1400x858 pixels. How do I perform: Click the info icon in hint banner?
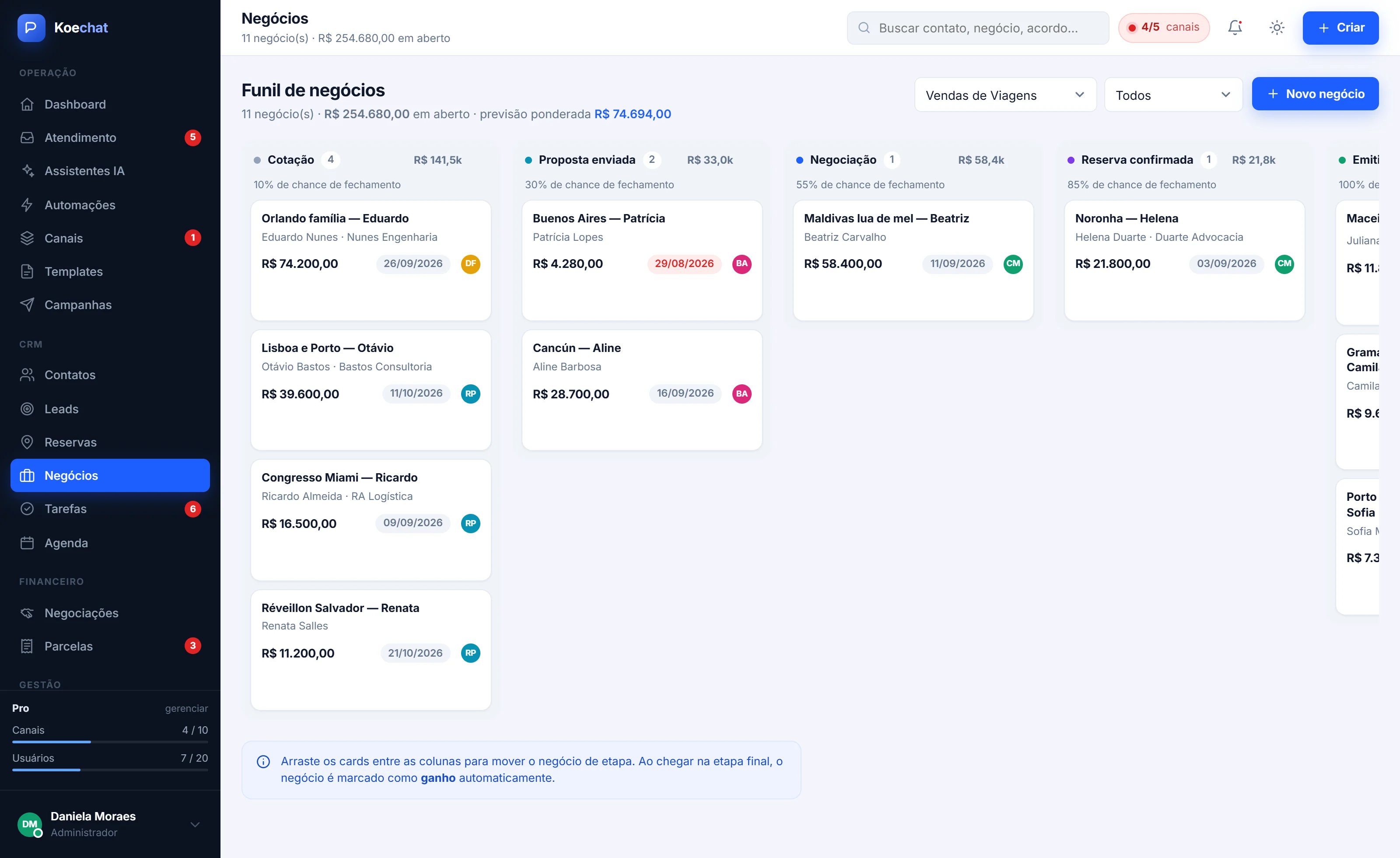tap(263, 761)
